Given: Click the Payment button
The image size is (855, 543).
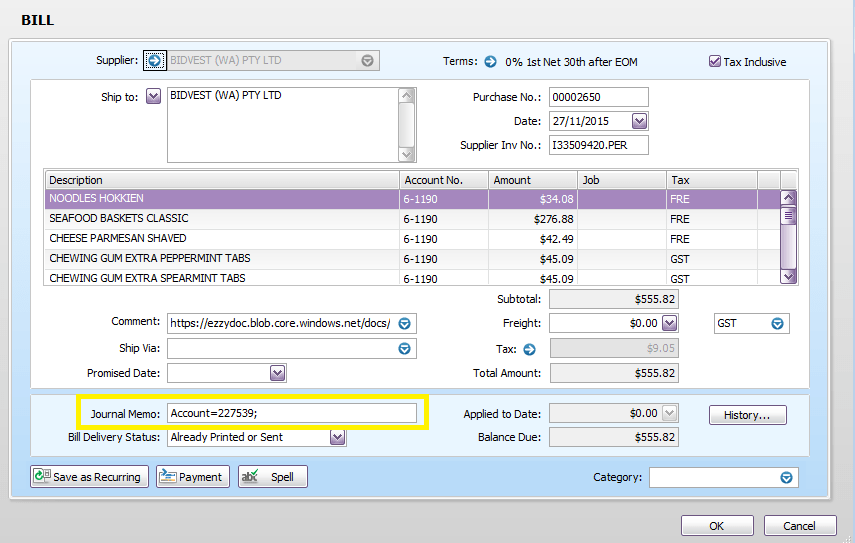Looking at the screenshot, I should click(x=193, y=476).
